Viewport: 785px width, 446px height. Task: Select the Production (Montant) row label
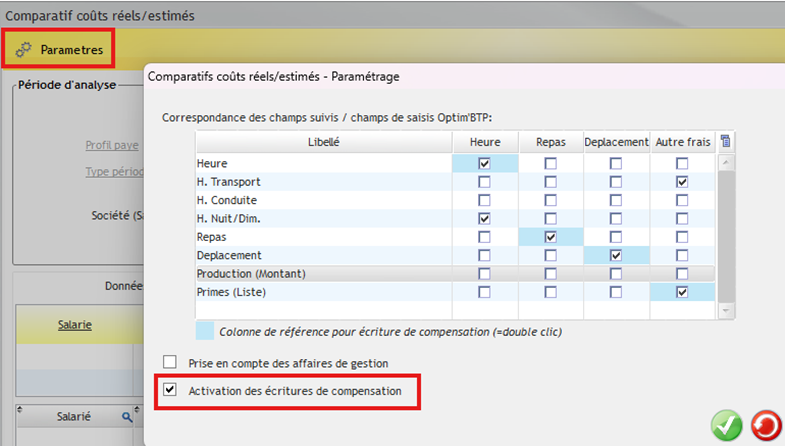[x=251, y=274]
